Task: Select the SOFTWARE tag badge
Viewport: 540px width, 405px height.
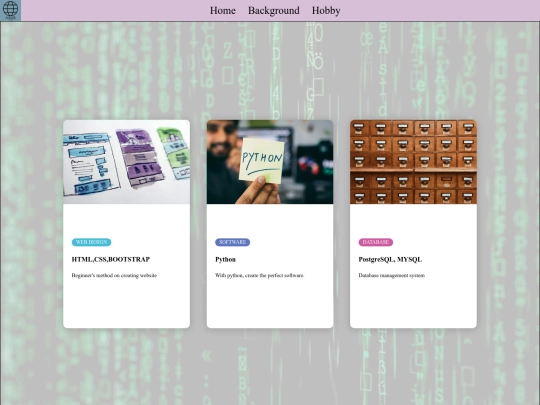Action: 232,242
